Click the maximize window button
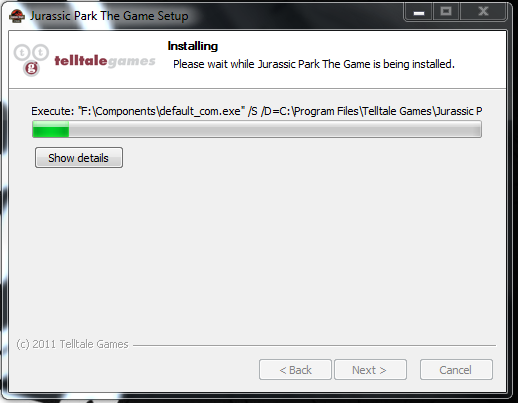The height and width of the screenshot is (403, 518). 446,13
